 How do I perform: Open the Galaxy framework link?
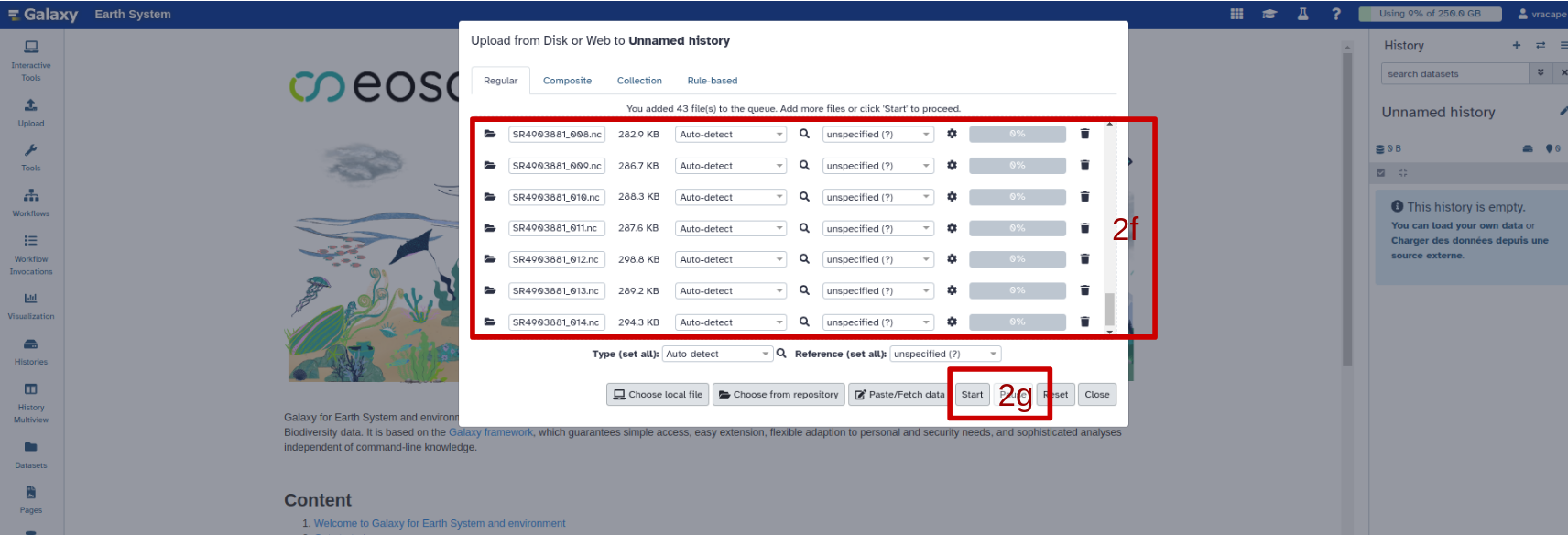click(x=490, y=432)
